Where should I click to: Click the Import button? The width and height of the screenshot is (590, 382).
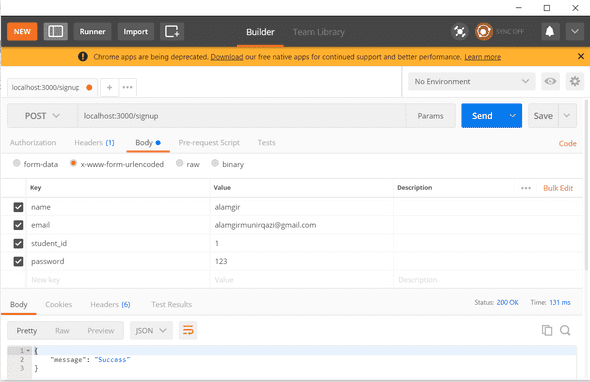136,31
